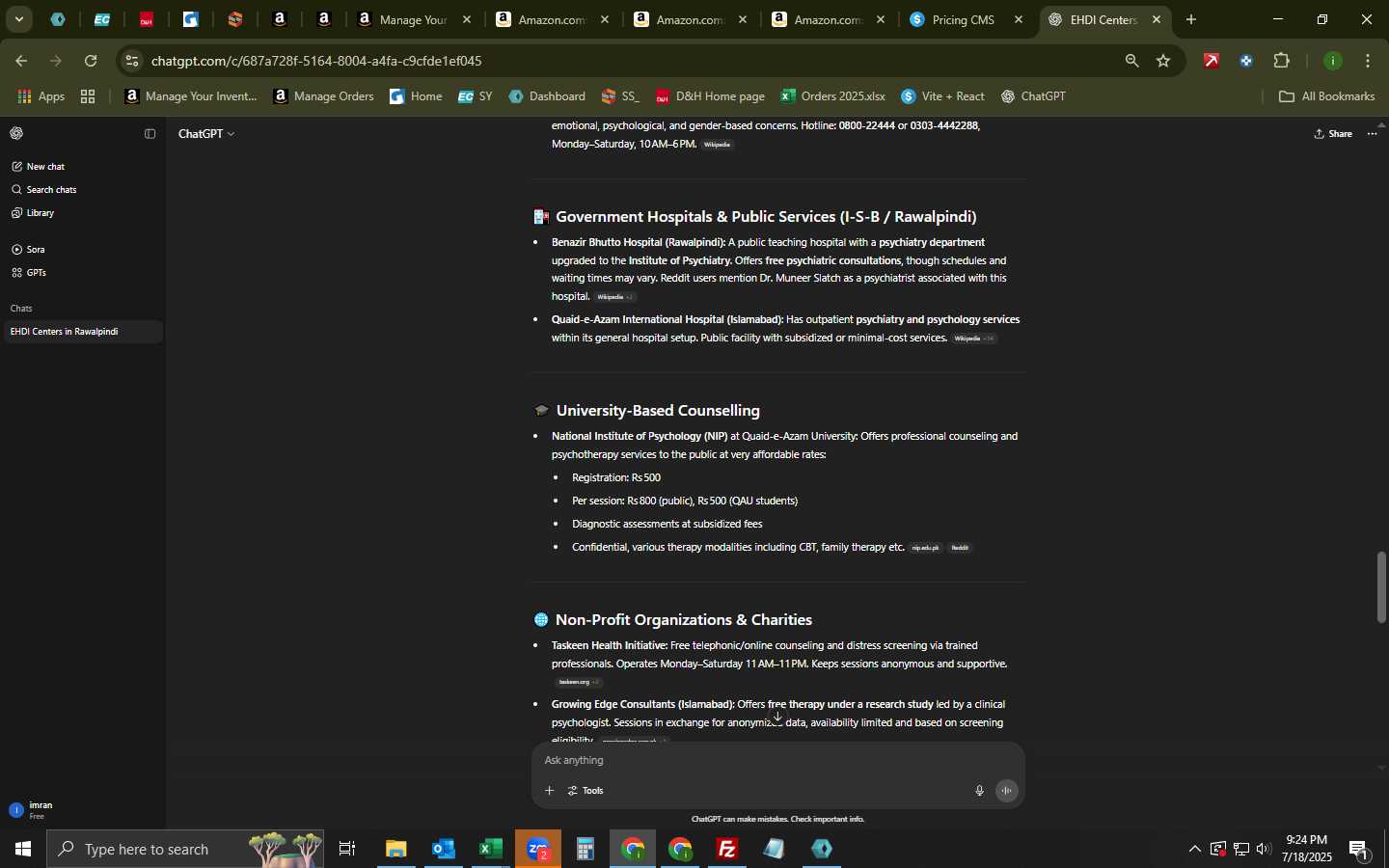Open D&H Home page bookmark
The height and width of the screenshot is (868, 1389).
click(710, 96)
